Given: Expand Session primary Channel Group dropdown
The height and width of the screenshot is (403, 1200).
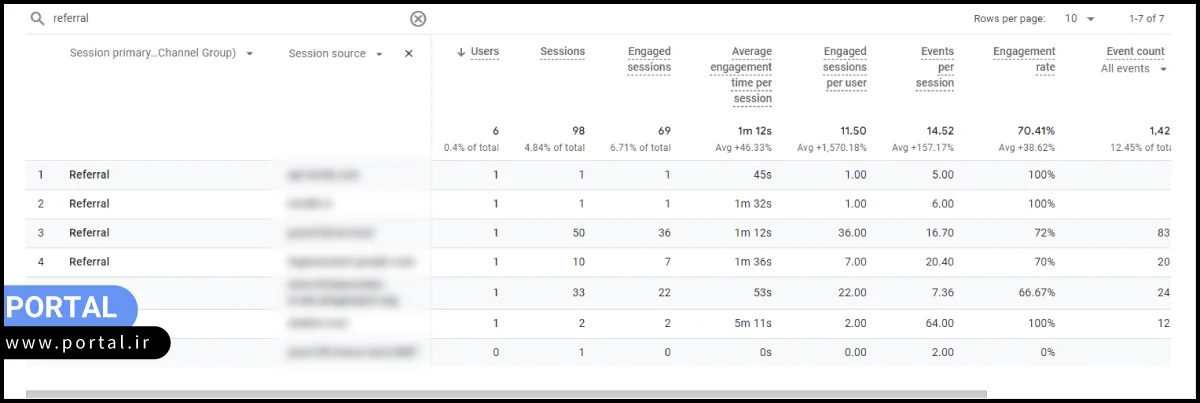Looking at the screenshot, I should coord(249,54).
